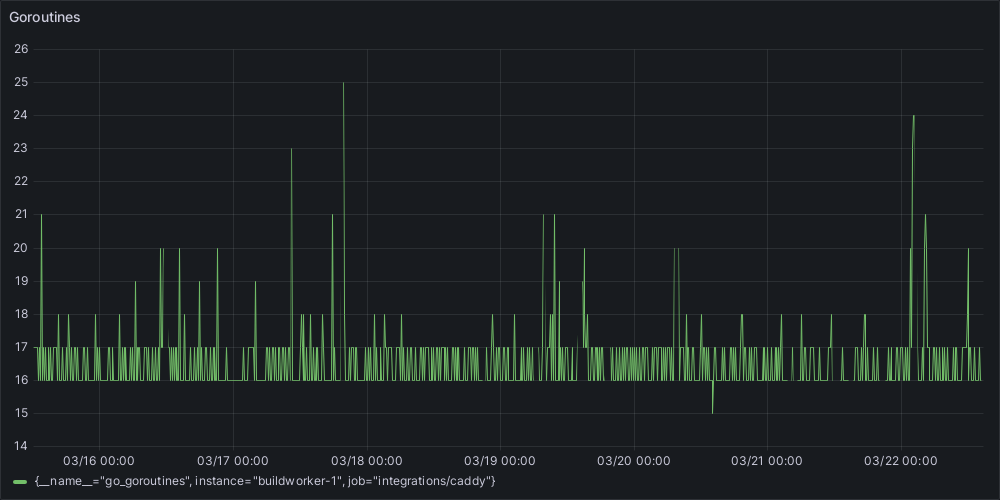The height and width of the screenshot is (500, 1000).
Task: Click the 03/21 00:00 x-axis label
Action: coord(768,461)
